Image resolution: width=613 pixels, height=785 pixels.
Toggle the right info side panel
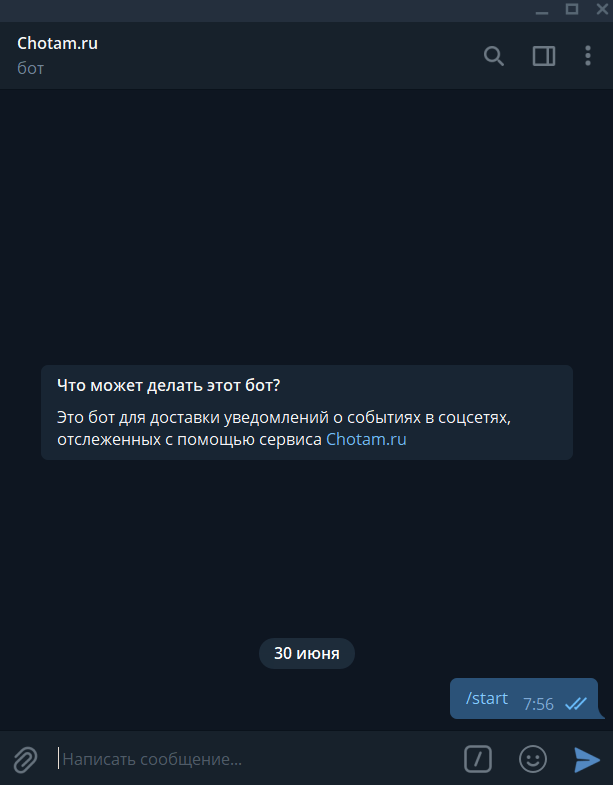coord(543,56)
